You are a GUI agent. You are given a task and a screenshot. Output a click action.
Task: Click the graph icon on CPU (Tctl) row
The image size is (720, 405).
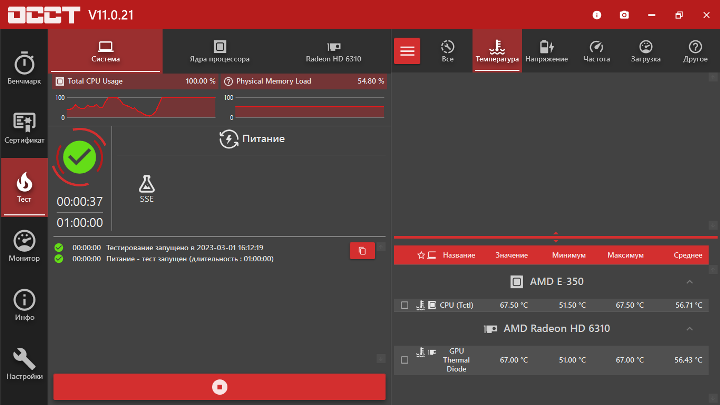coord(420,305)
